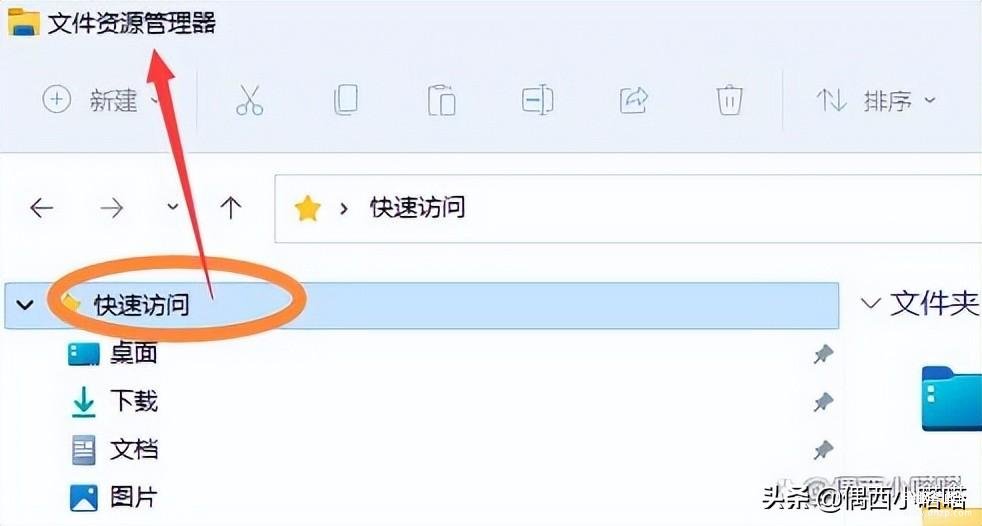Click the Delete trash can icon
982x526 pixels.
coord(730,100)
